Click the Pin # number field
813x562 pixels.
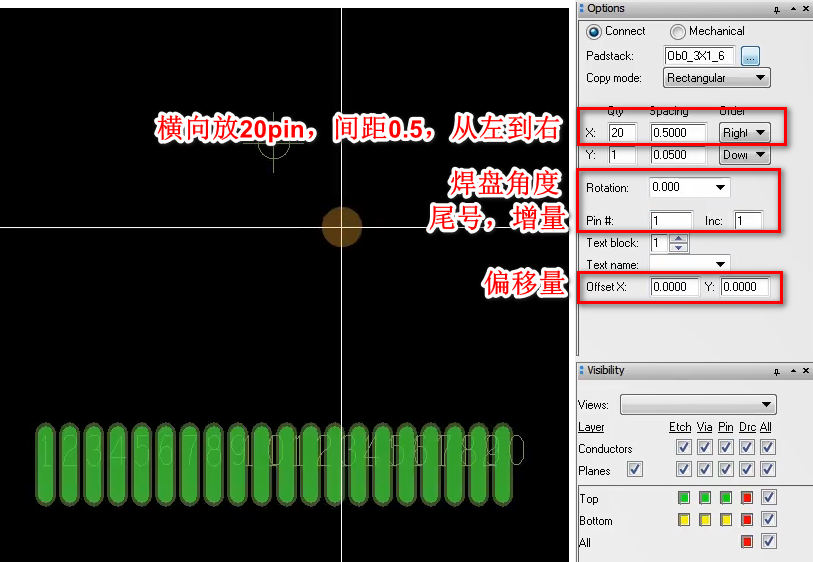(x=670, y=220)
